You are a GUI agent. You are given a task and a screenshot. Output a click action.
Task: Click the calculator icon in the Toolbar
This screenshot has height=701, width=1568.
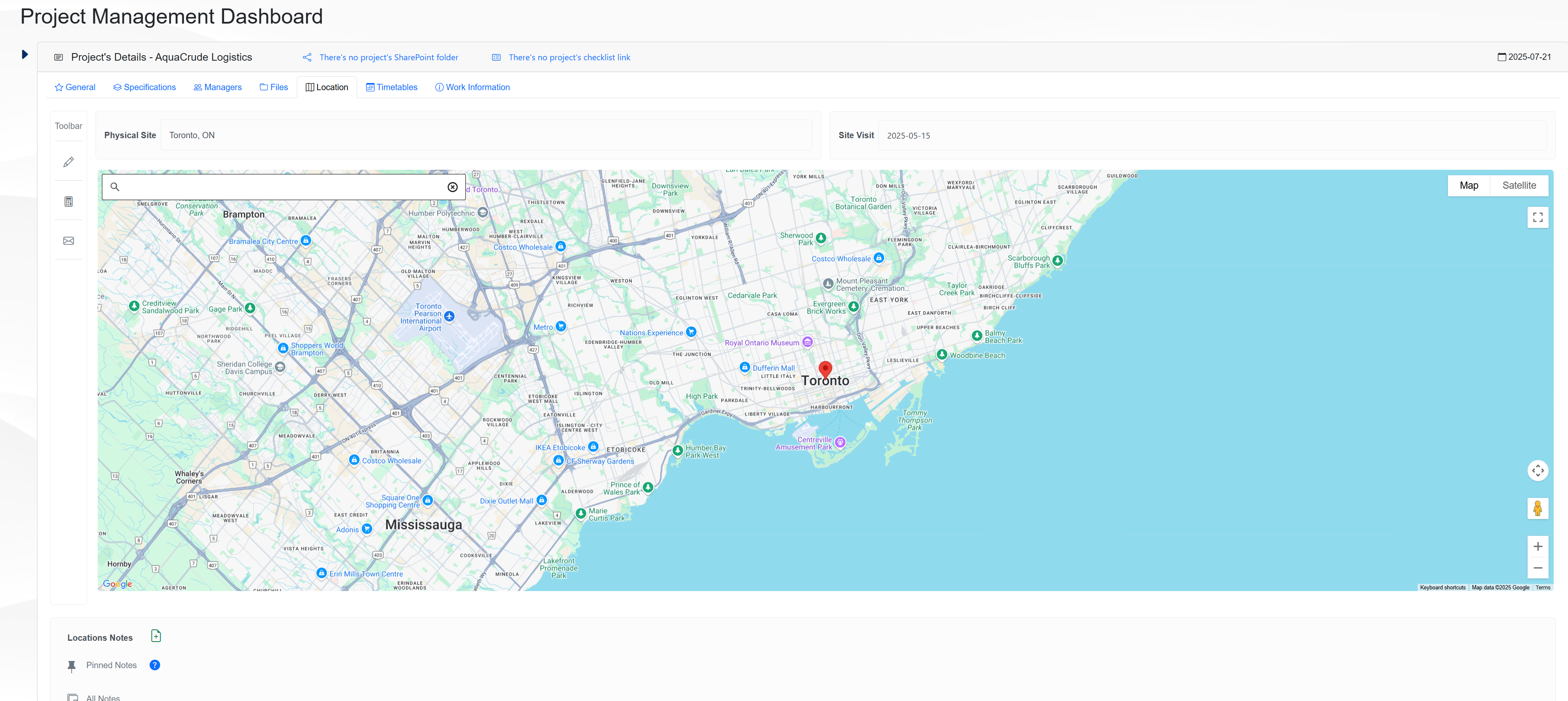(x=69, y=202)
